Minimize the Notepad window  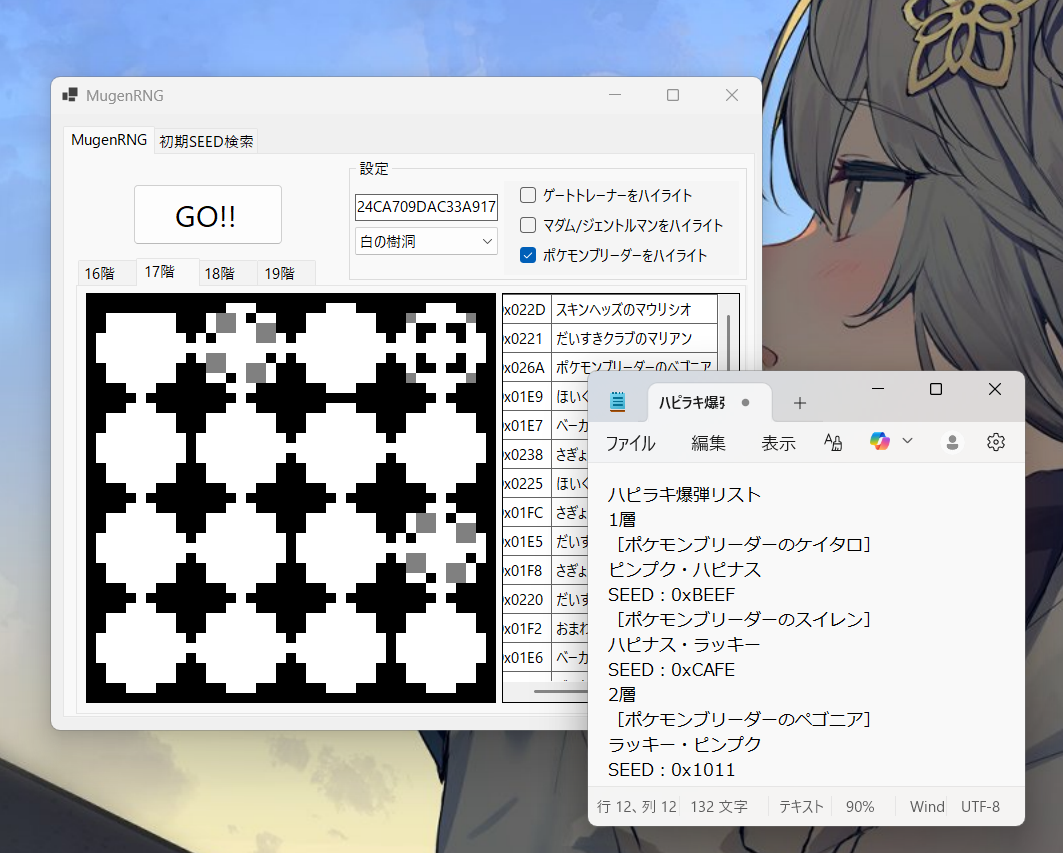point(878,389)
